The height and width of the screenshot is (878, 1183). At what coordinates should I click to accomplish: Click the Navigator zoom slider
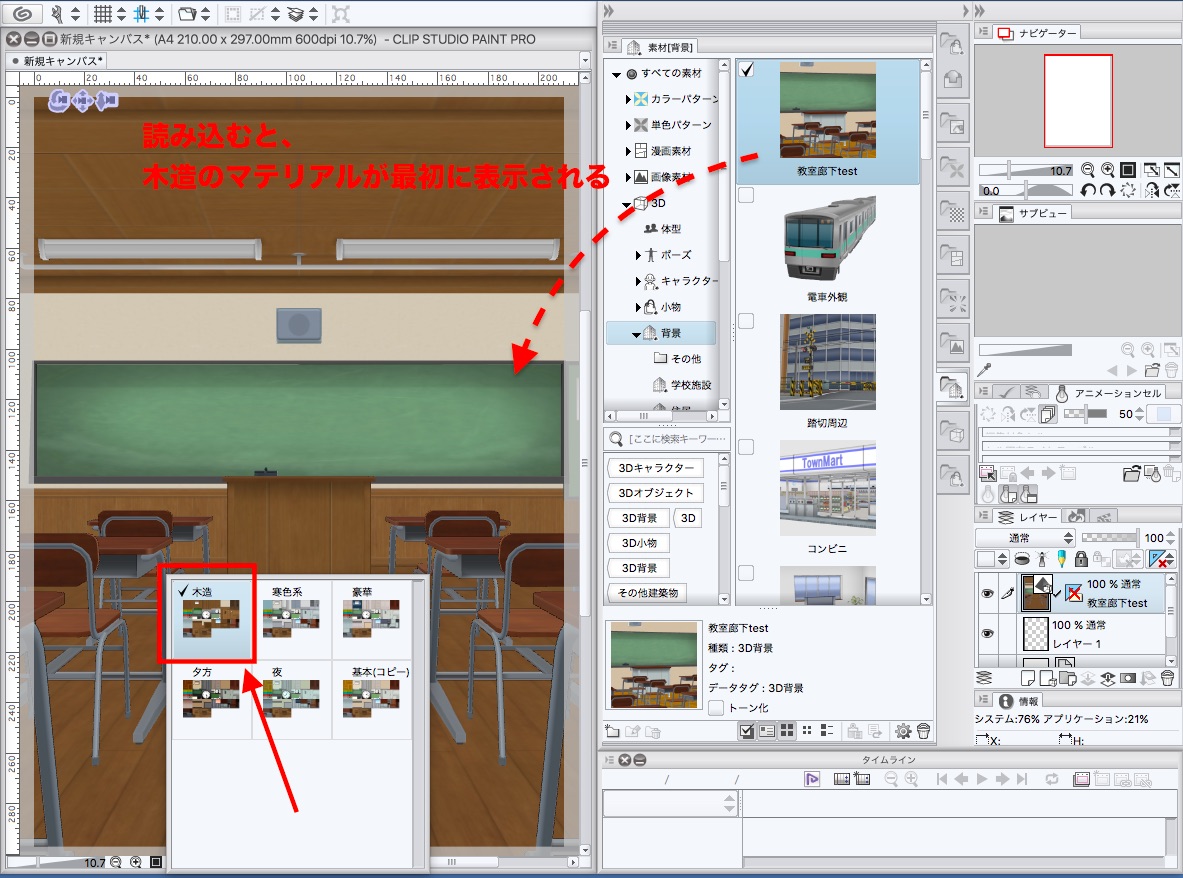pyautogui.click(x=1010, y=170)
